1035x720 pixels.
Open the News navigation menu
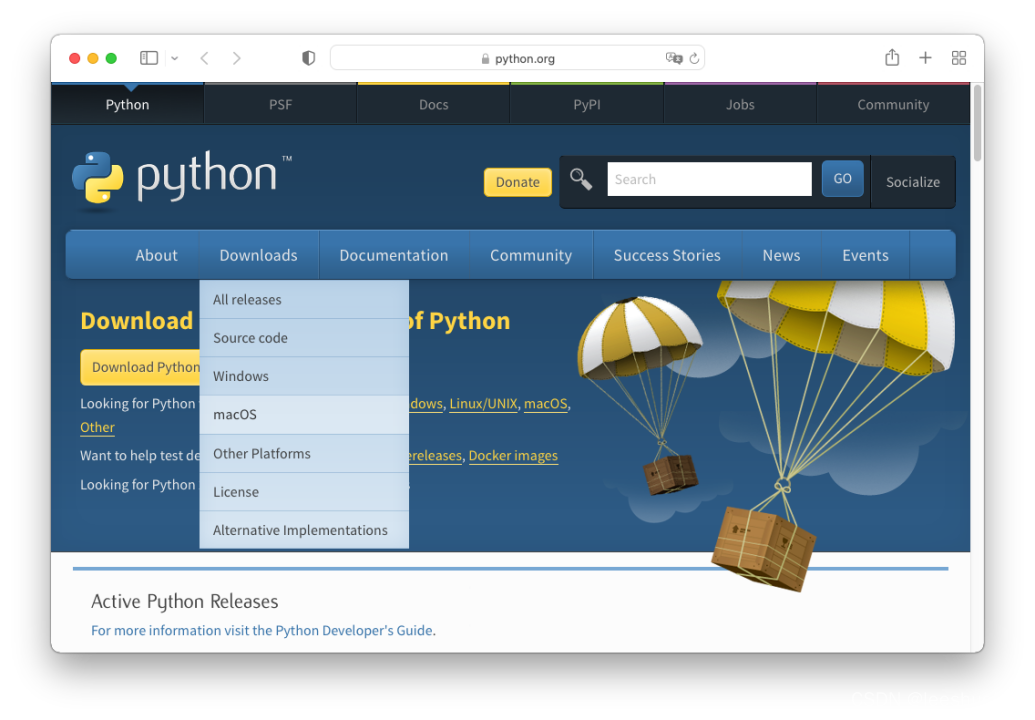point(782,255)
